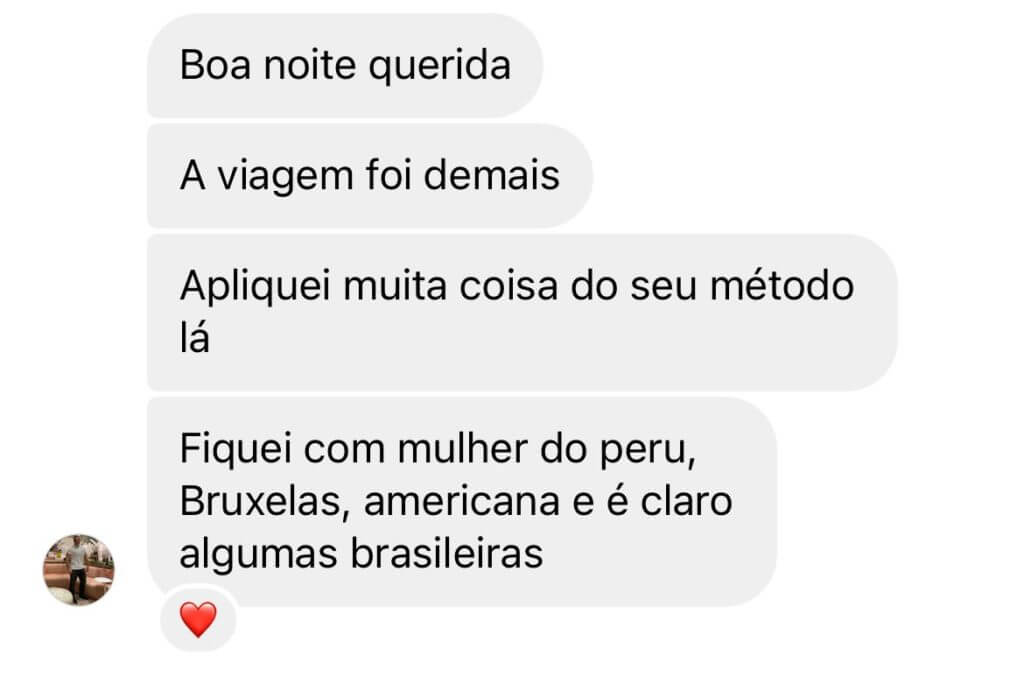Click the word 'método' in third bubble
Screen dimensions: 1024x677
click(x=782, y=285)
